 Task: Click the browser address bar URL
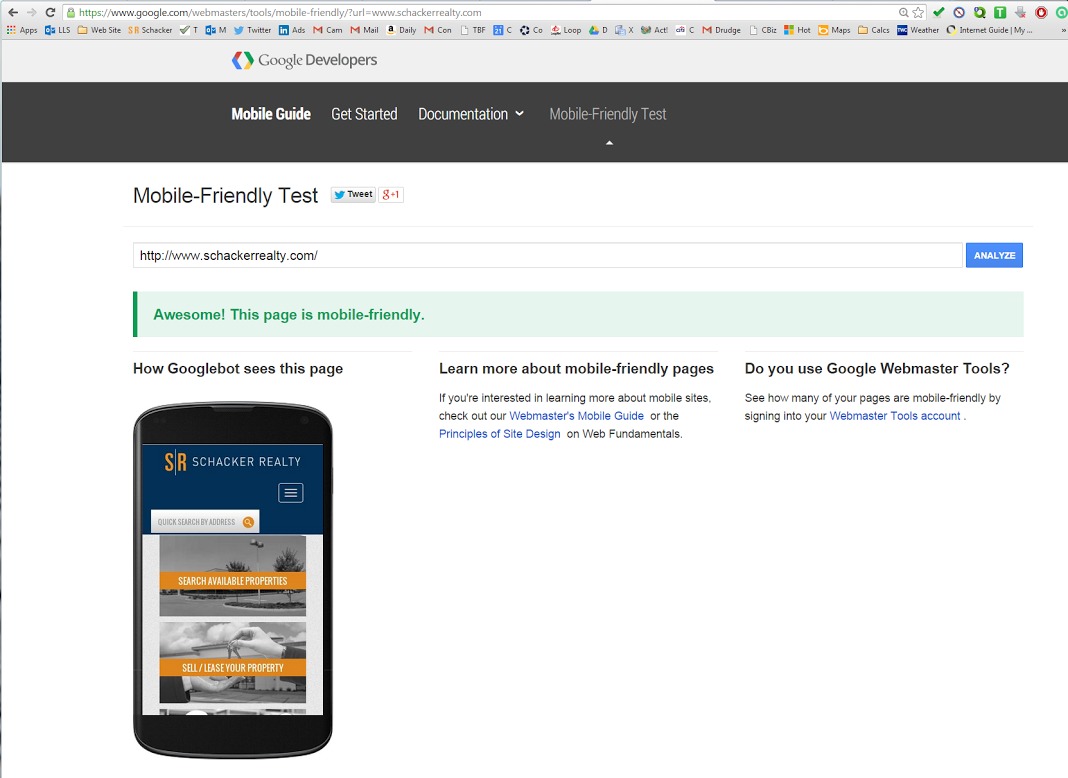point(280,12)
